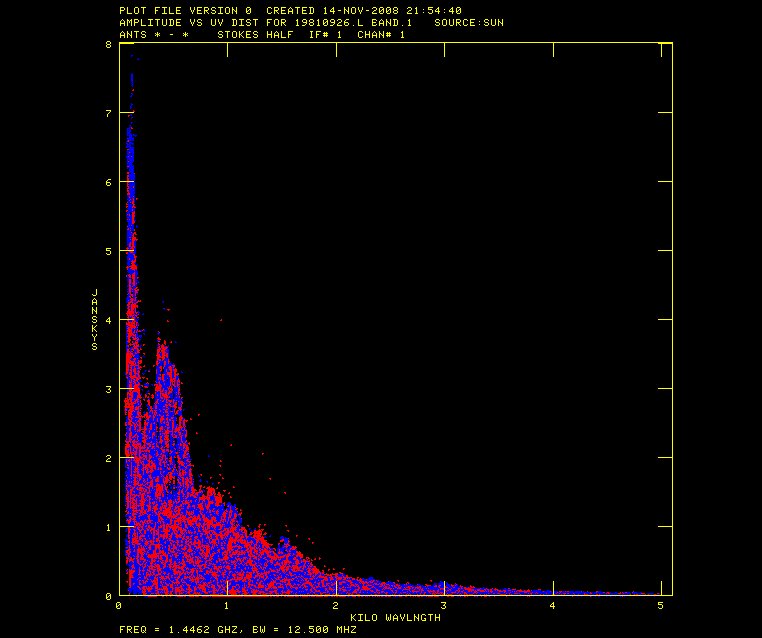
Task: Click the KILO WAVLNGTH x-axis label
Action: click(x=395, y=617)
